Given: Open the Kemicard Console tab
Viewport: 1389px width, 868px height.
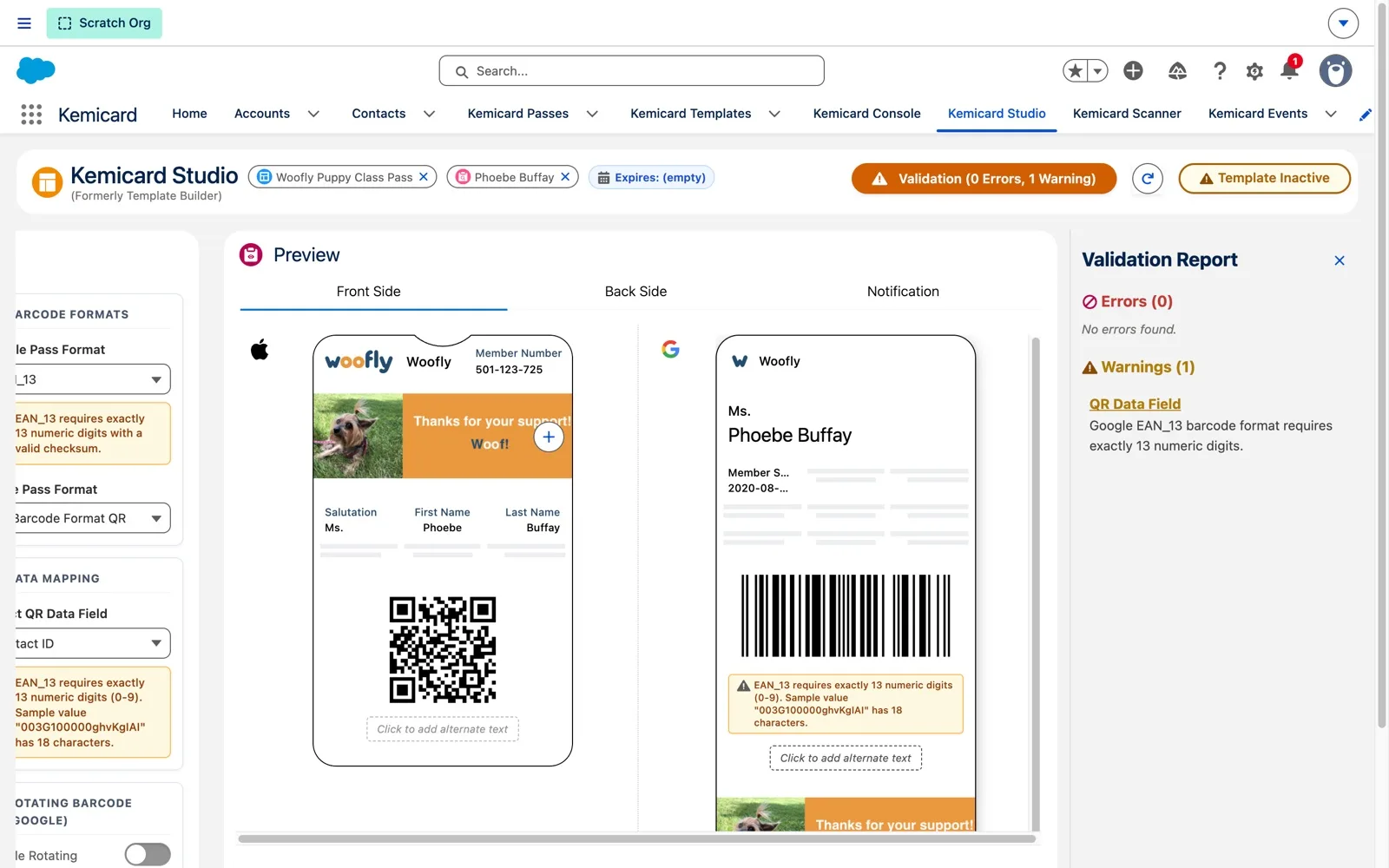Looking at the screenshot, I should click(x=866, y=114).
